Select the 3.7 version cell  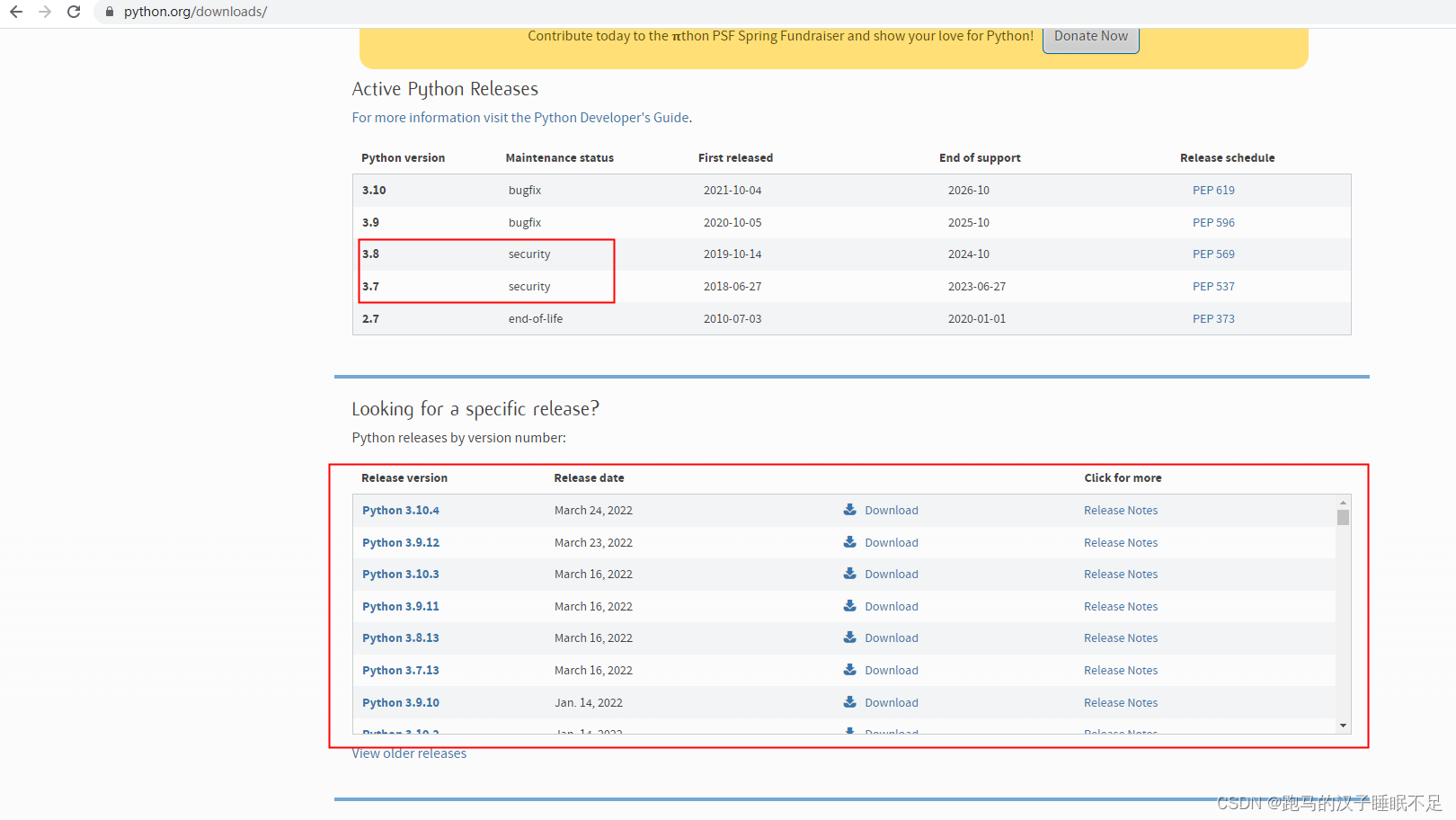[x=370, y=287]
